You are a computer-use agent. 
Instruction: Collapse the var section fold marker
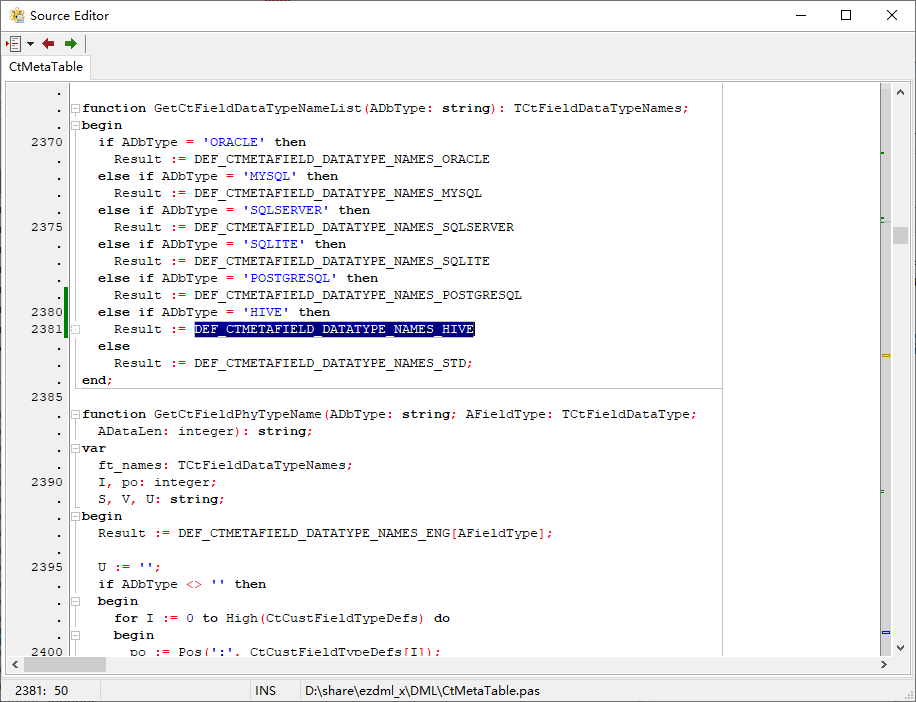point(75,449)
